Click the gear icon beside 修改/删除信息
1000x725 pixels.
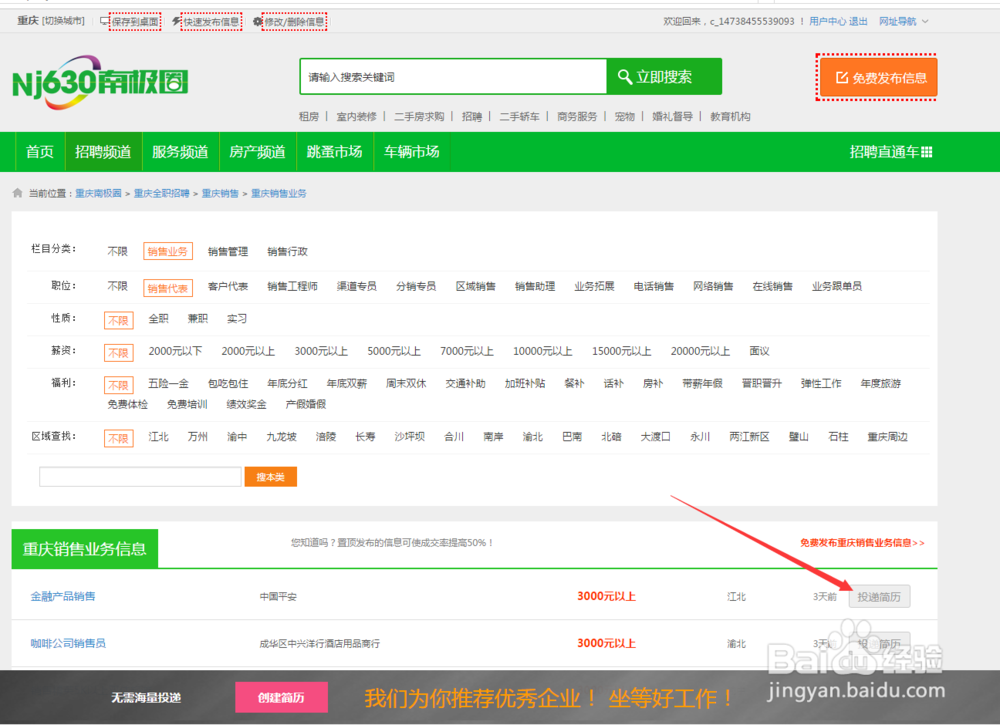coord(258,21)
